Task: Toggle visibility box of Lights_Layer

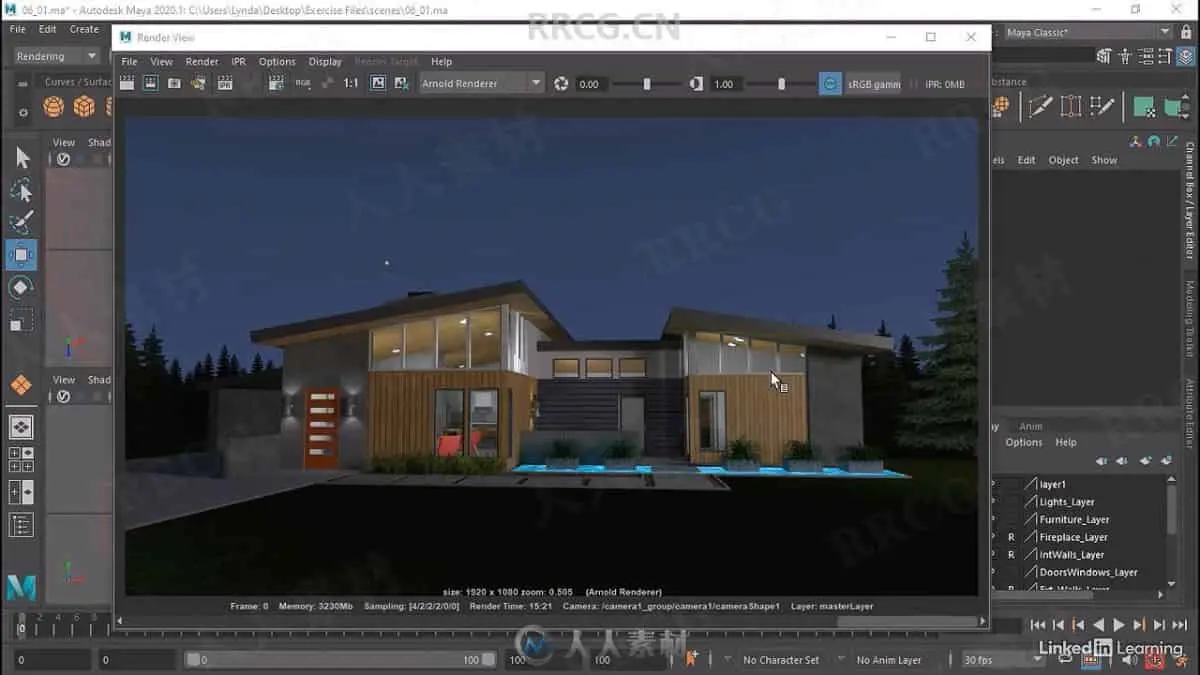Action: click(x=1011, y=502)
